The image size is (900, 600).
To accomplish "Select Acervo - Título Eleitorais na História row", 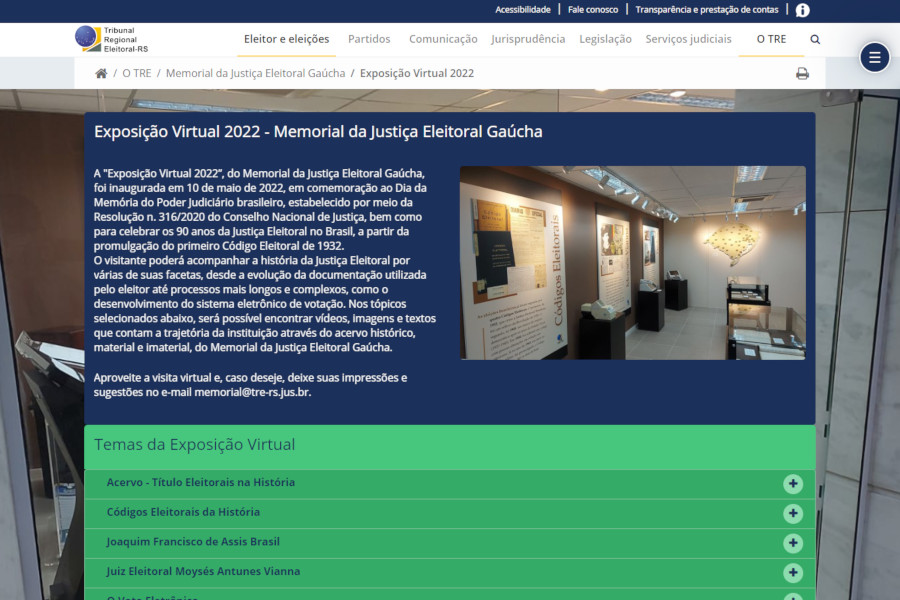I will pyautogui.click(x=450, y=484).
